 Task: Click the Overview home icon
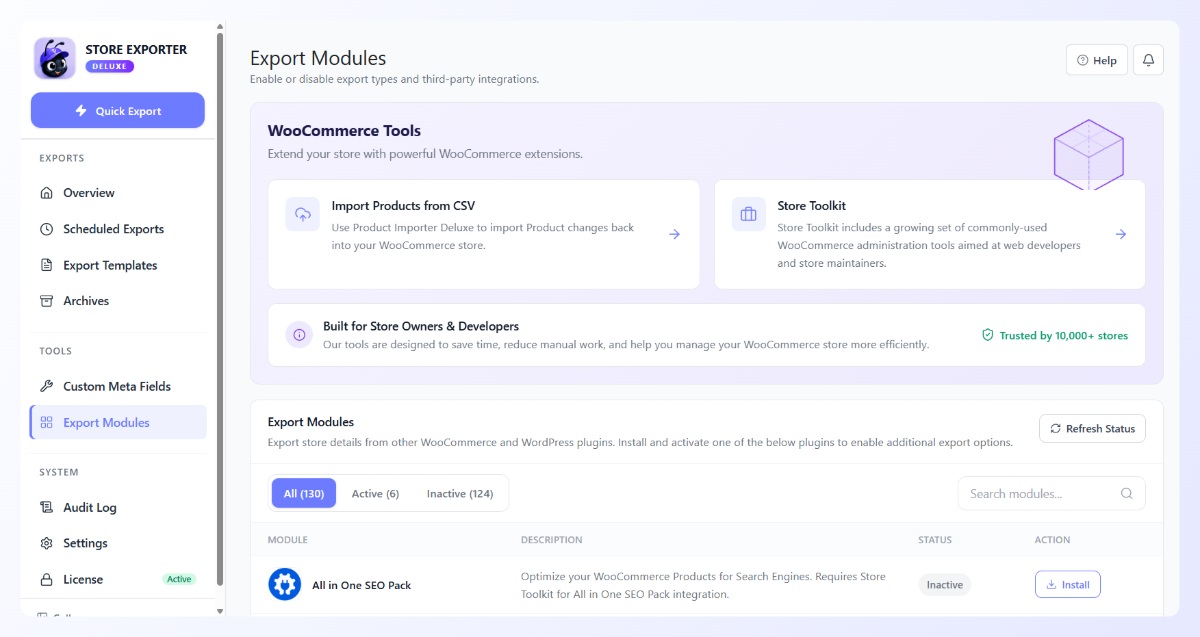point(46,193)
